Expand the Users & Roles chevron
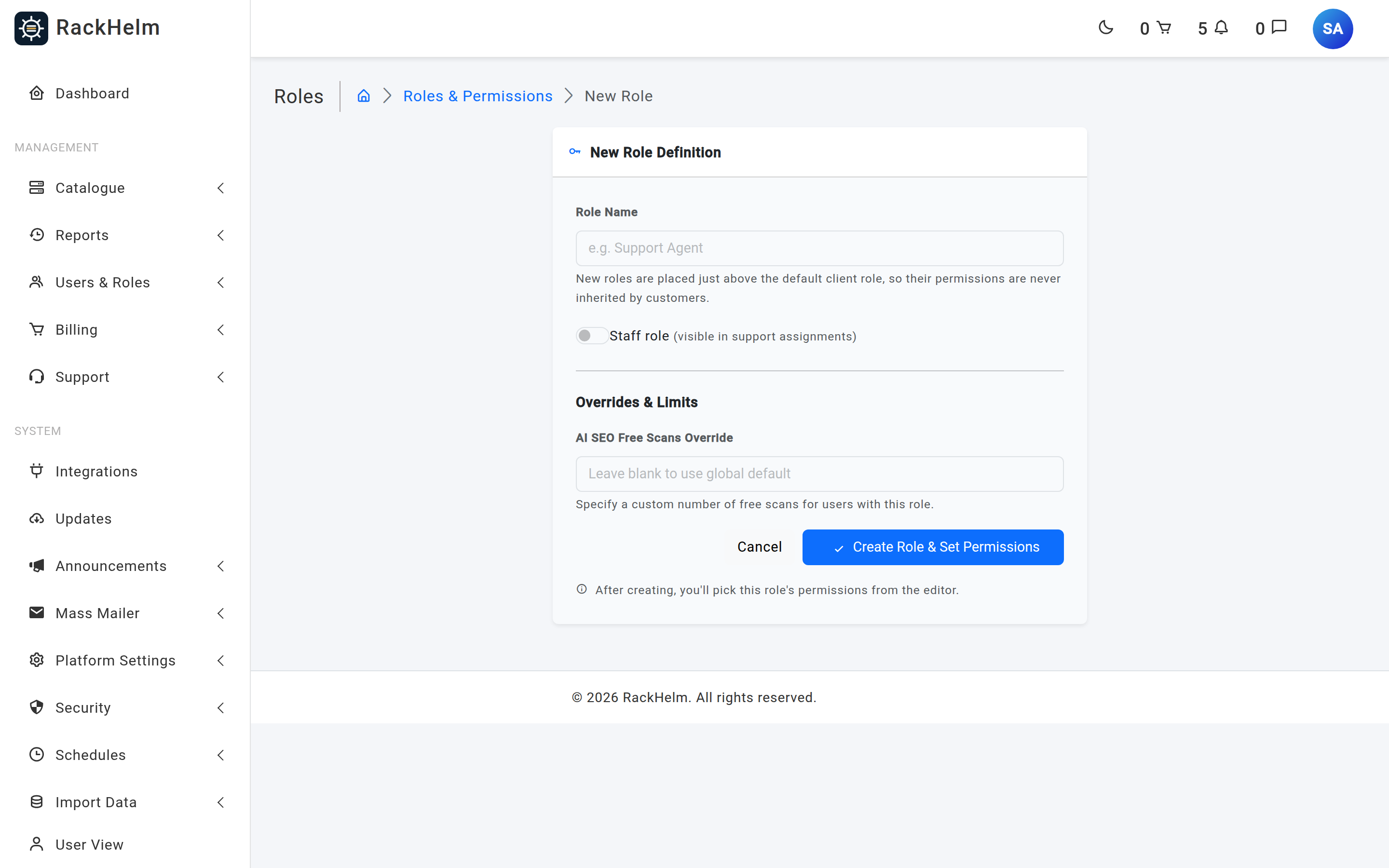 pos(220,282)
